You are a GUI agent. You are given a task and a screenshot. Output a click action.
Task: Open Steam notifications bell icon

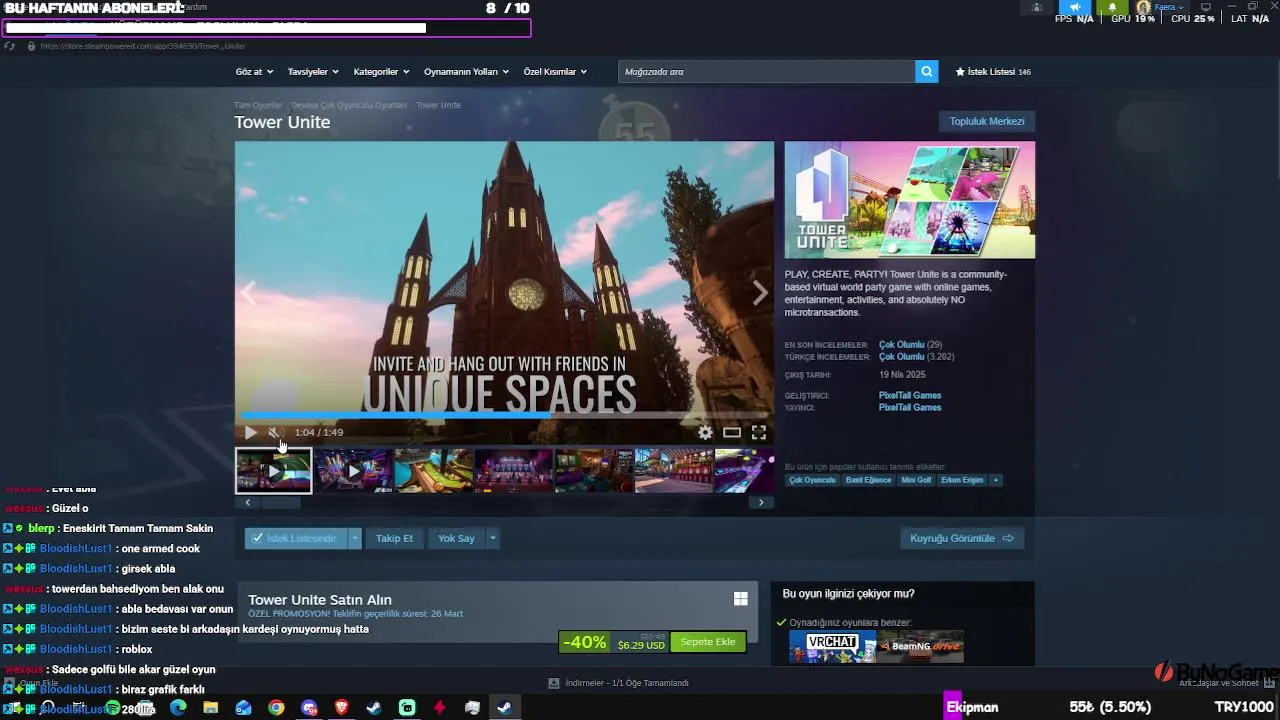(1112, 7)
